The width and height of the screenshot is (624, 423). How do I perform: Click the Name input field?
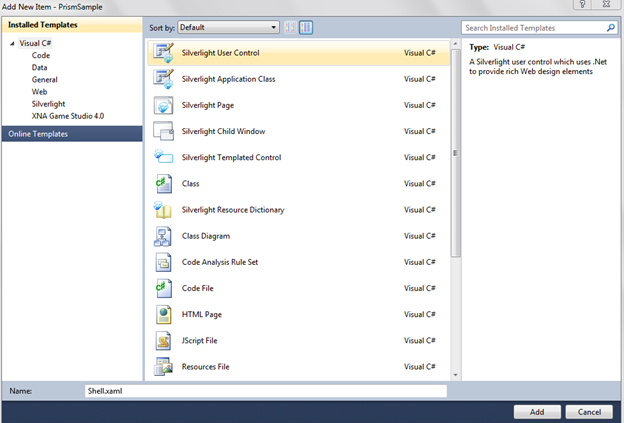coord(266,391)
